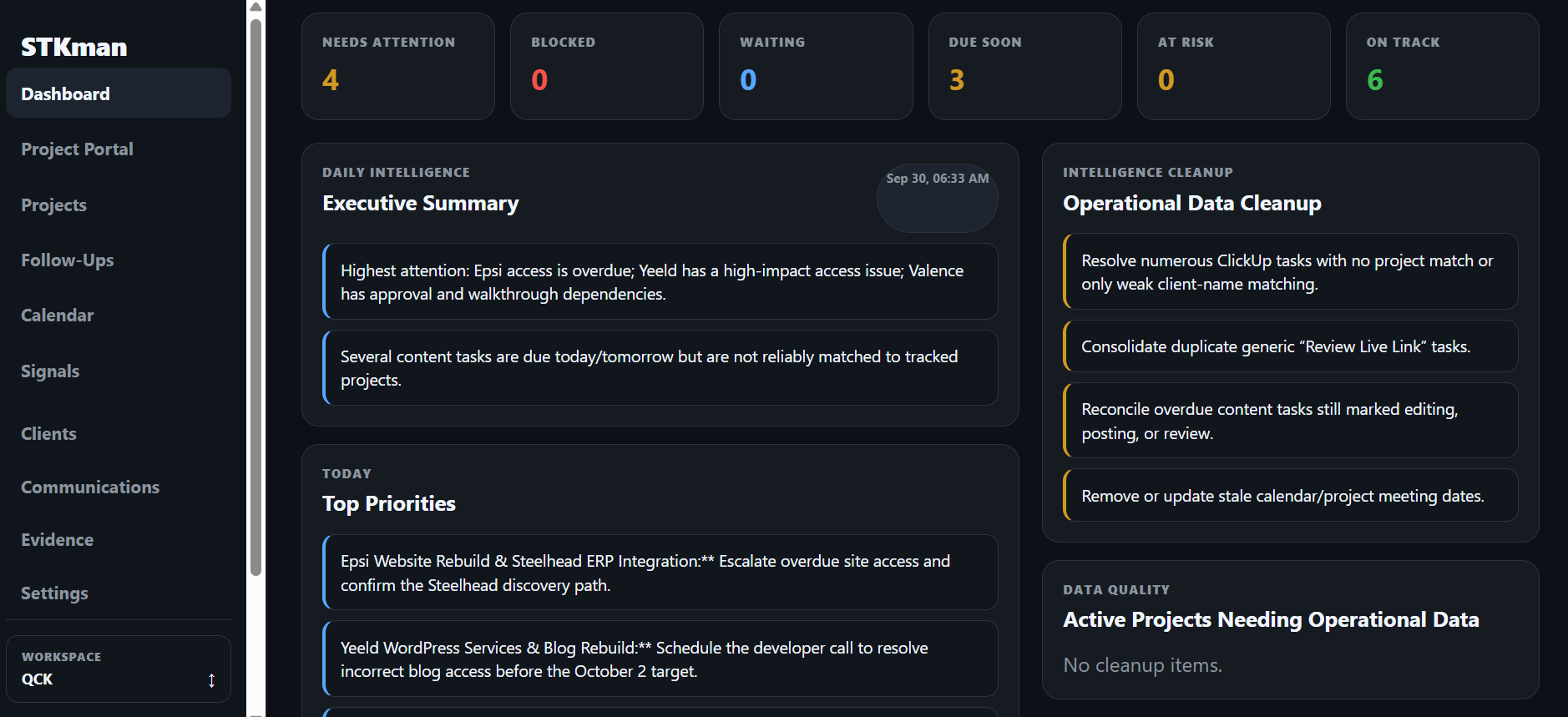
Task: Select the 'Highest attention: Epsi access' summary item
Action: [x=660, y=282]
